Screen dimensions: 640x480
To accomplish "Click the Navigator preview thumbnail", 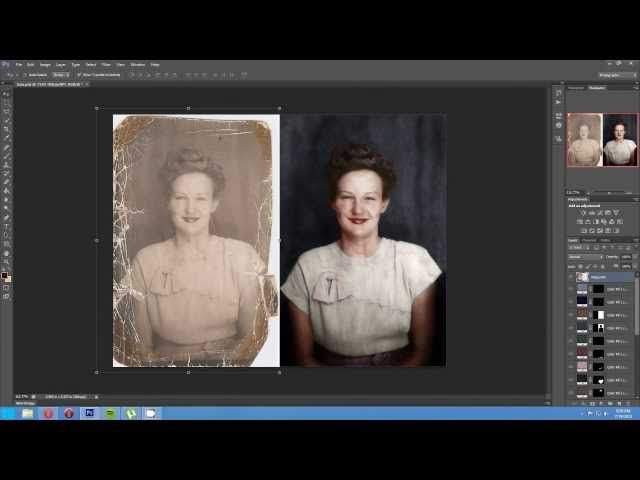I will point(602,139).
